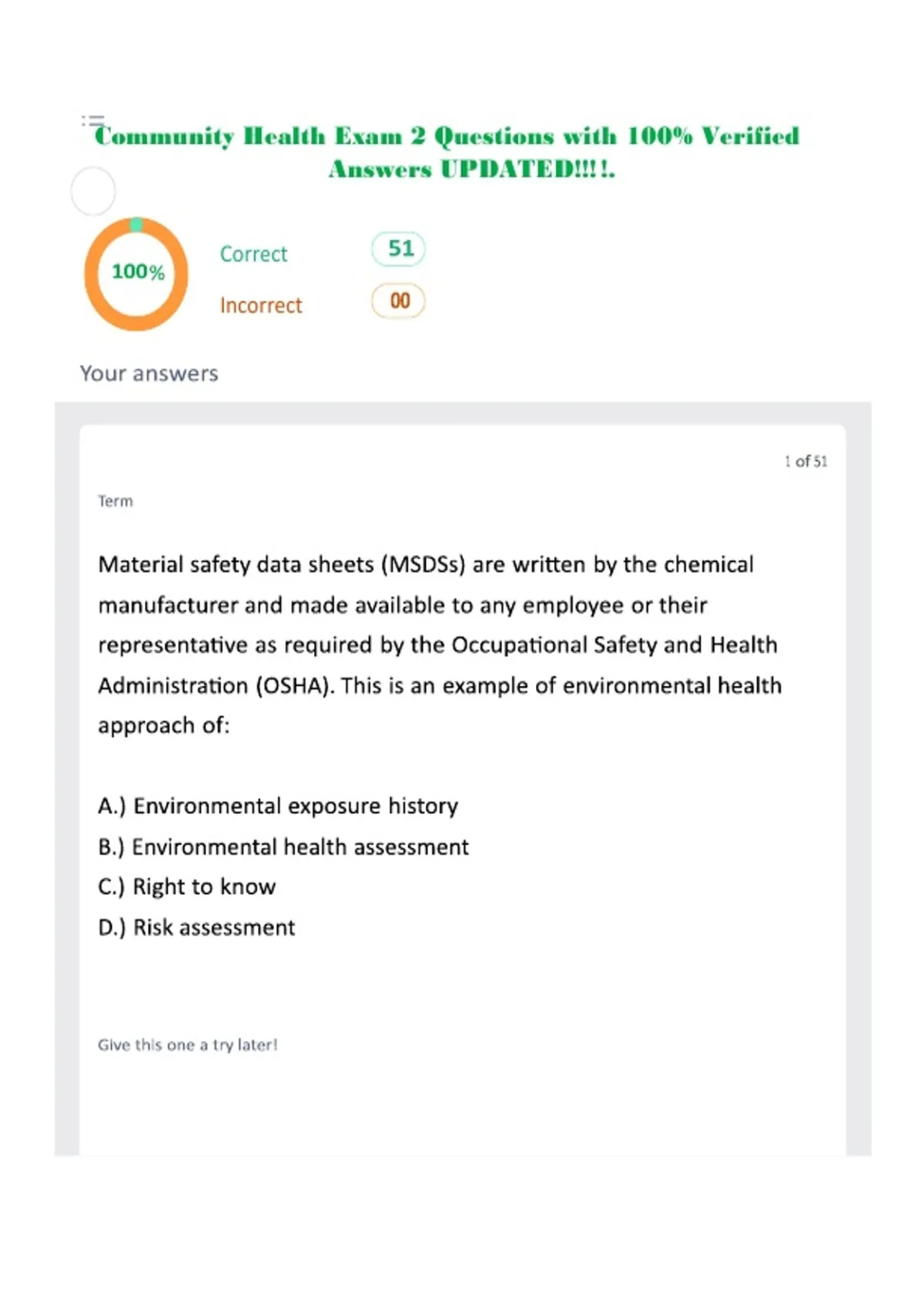Choose answer A Environmental exposure history

pyautogui.click(x=278, y=806)
